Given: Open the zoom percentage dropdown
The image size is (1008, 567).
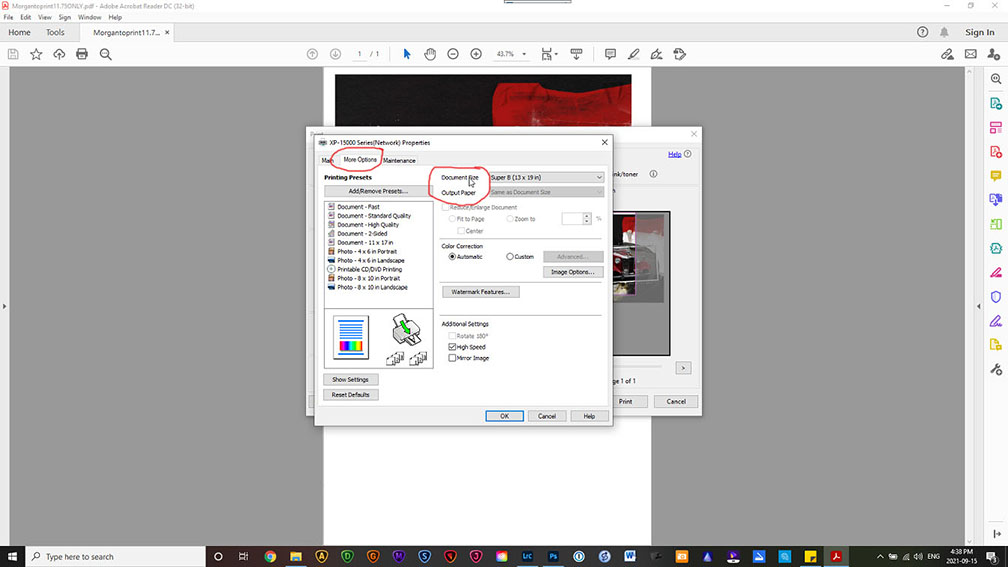Looking at the screenshot, I should pos(524,54).
